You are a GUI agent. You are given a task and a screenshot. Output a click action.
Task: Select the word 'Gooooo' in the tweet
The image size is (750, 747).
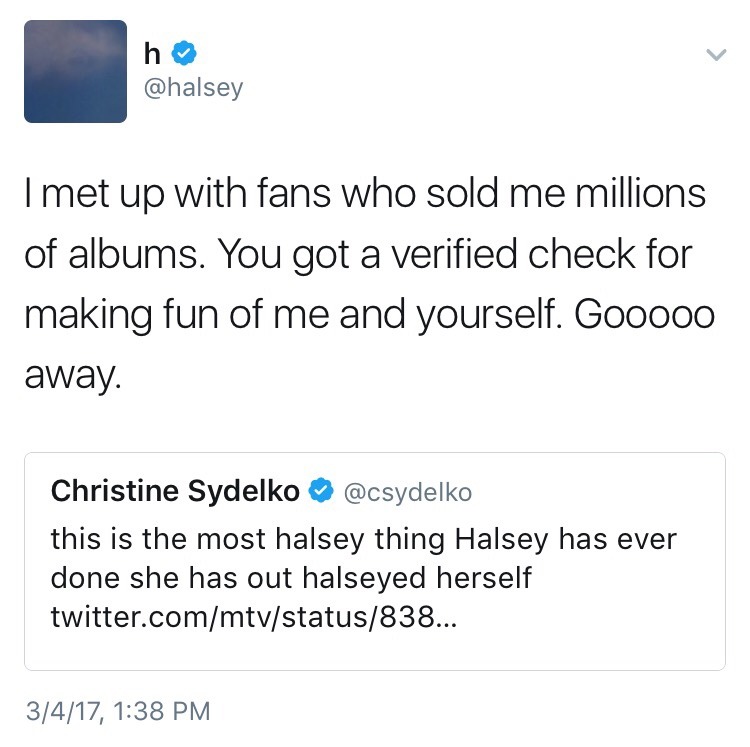coord(644,314)
